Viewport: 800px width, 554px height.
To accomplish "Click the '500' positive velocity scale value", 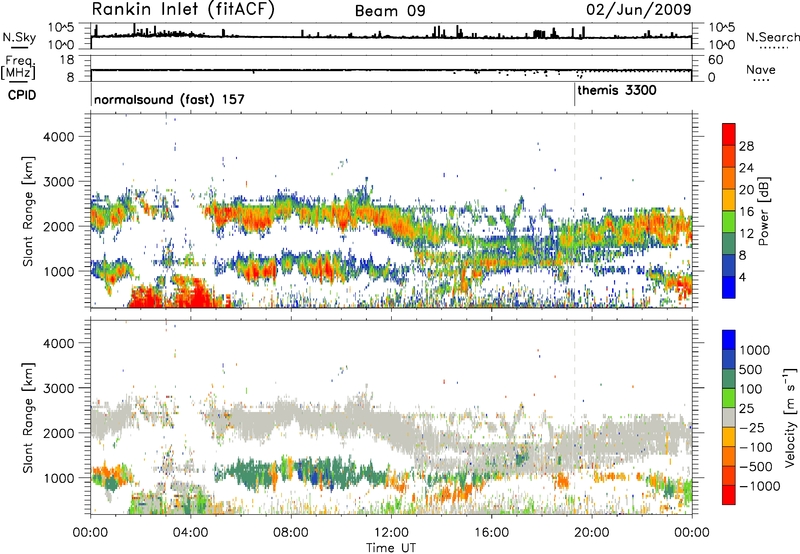I will pos(751,369).
